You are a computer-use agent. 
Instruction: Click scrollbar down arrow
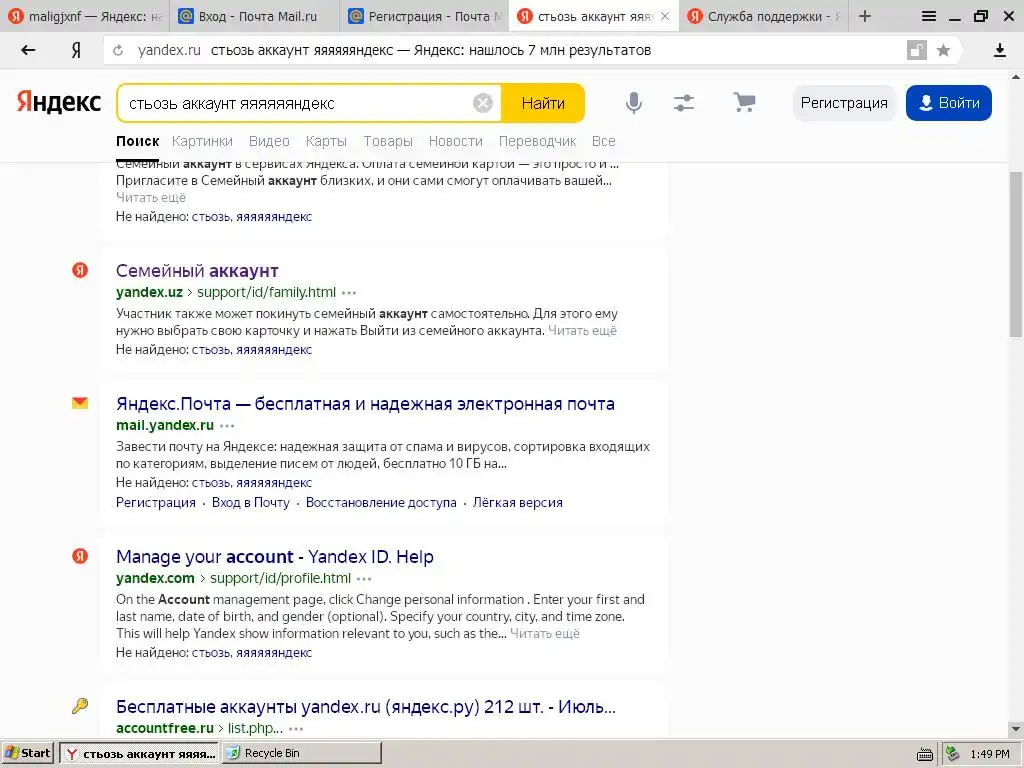[1015, 728]
